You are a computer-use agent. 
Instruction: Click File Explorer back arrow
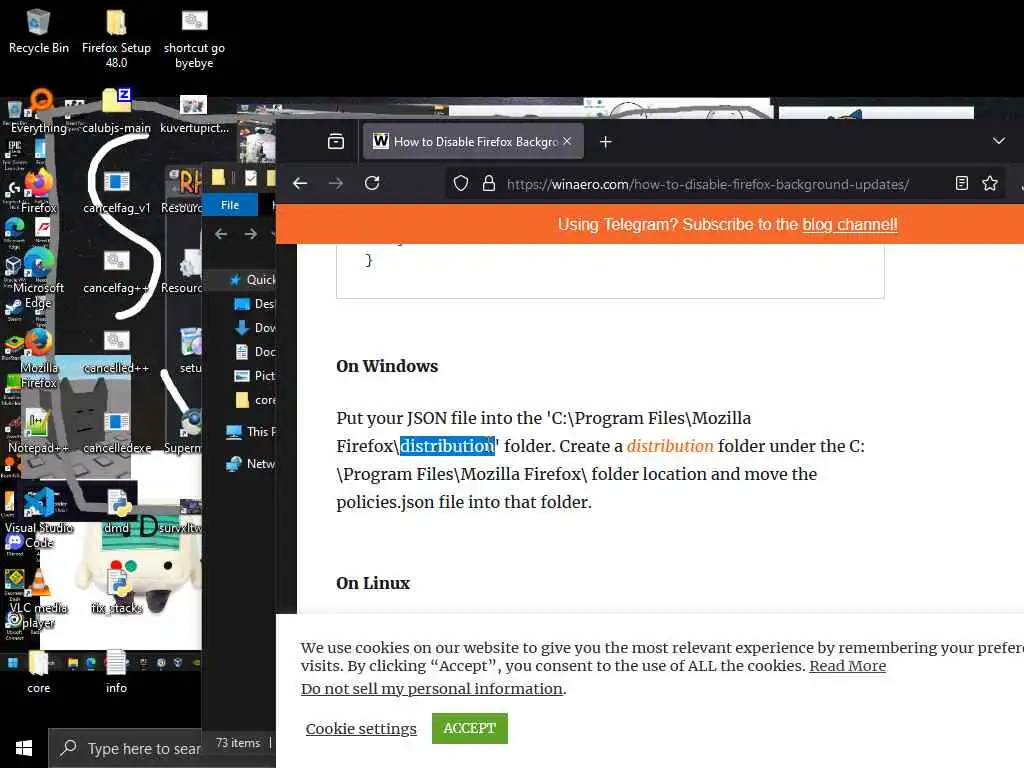(x=221, y=234)
